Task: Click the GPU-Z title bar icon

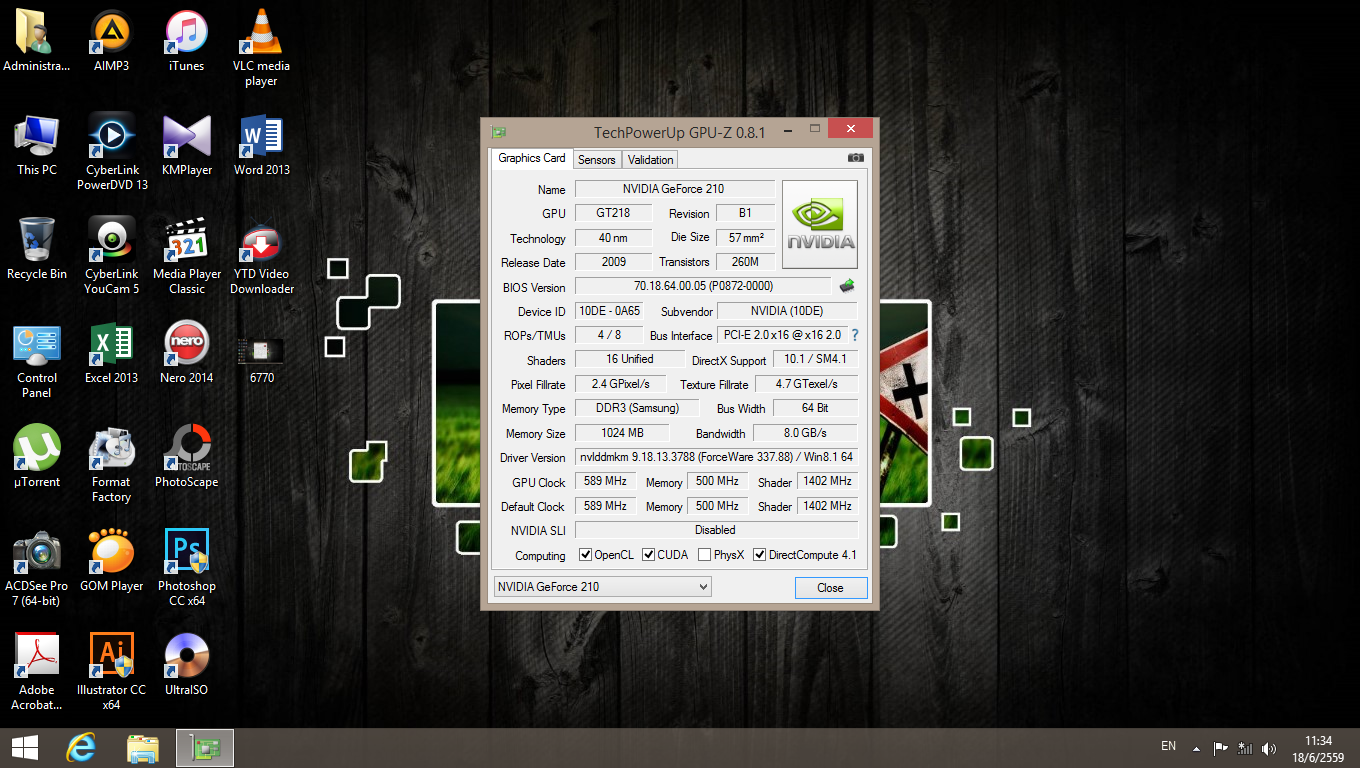Action: (x=498, y=131)
